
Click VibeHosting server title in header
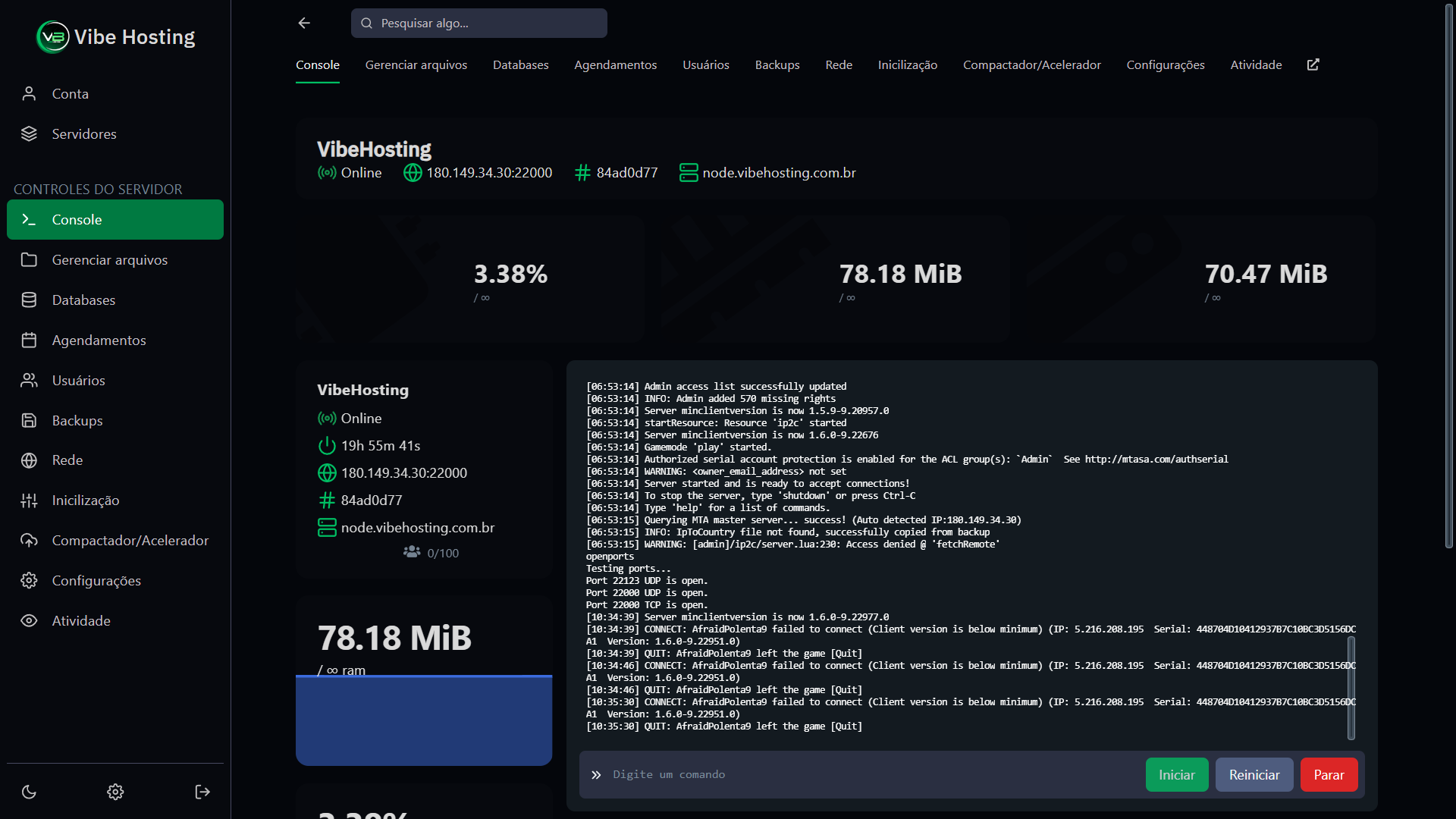[374, 149]
